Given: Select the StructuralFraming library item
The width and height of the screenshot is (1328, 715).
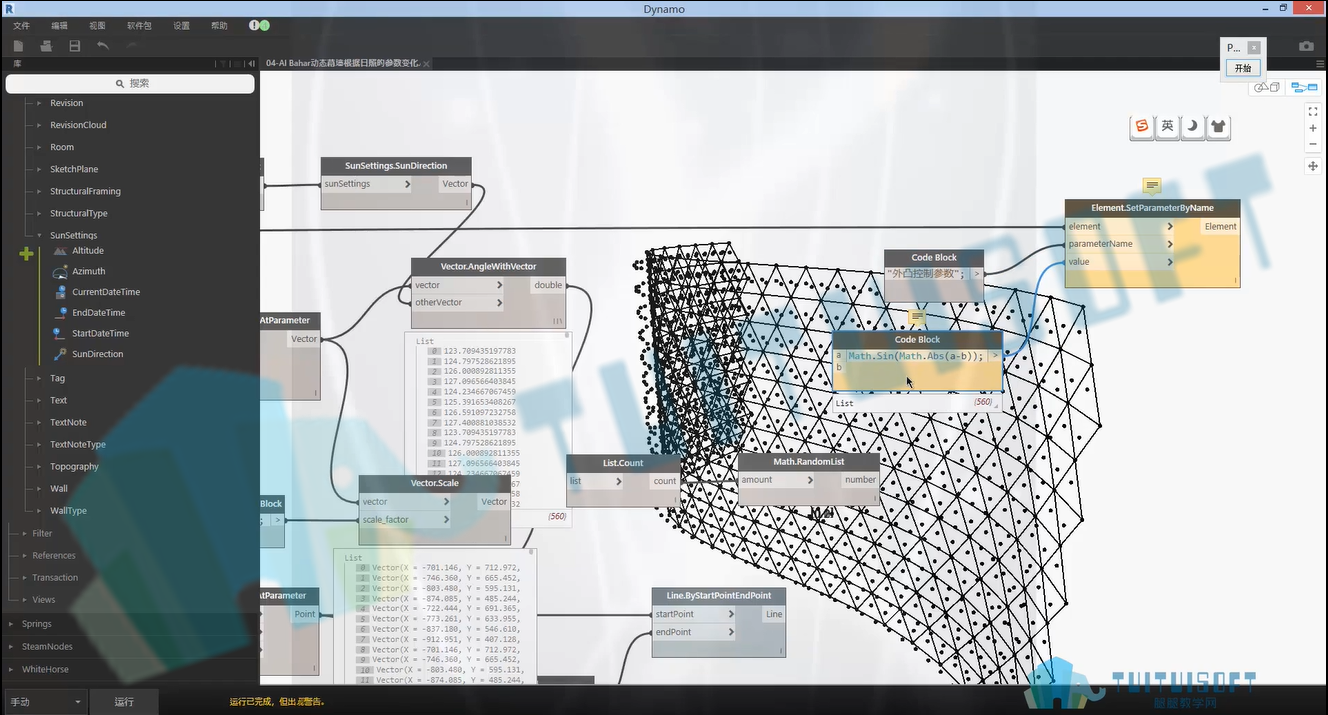Looking at the screenshot, I should pos(85,191).
